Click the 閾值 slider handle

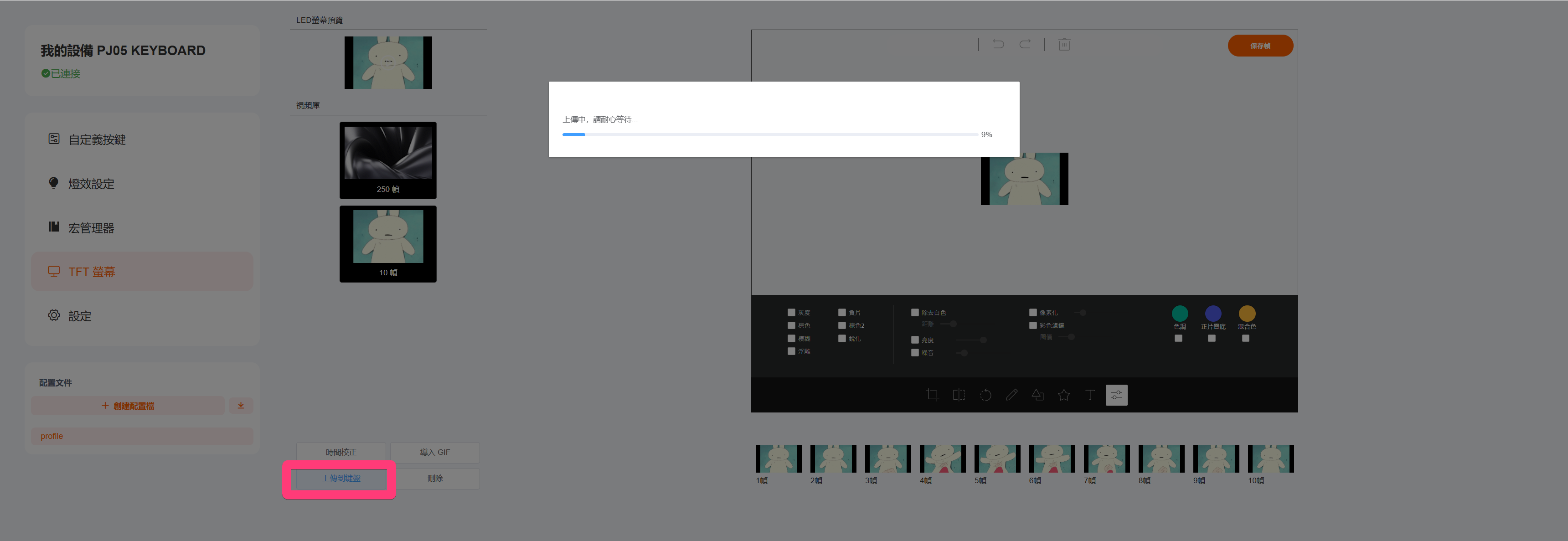click(1071, 337)
